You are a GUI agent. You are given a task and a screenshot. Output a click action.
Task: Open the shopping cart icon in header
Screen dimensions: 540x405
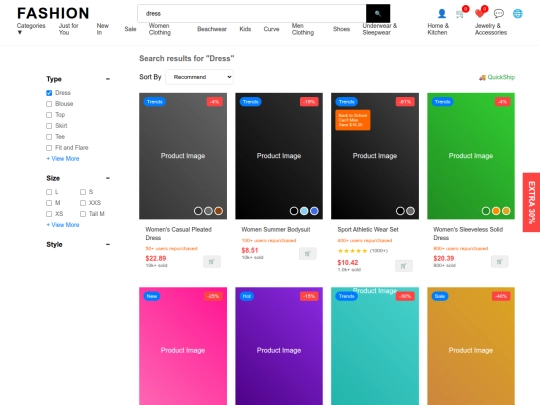[459, 14]
